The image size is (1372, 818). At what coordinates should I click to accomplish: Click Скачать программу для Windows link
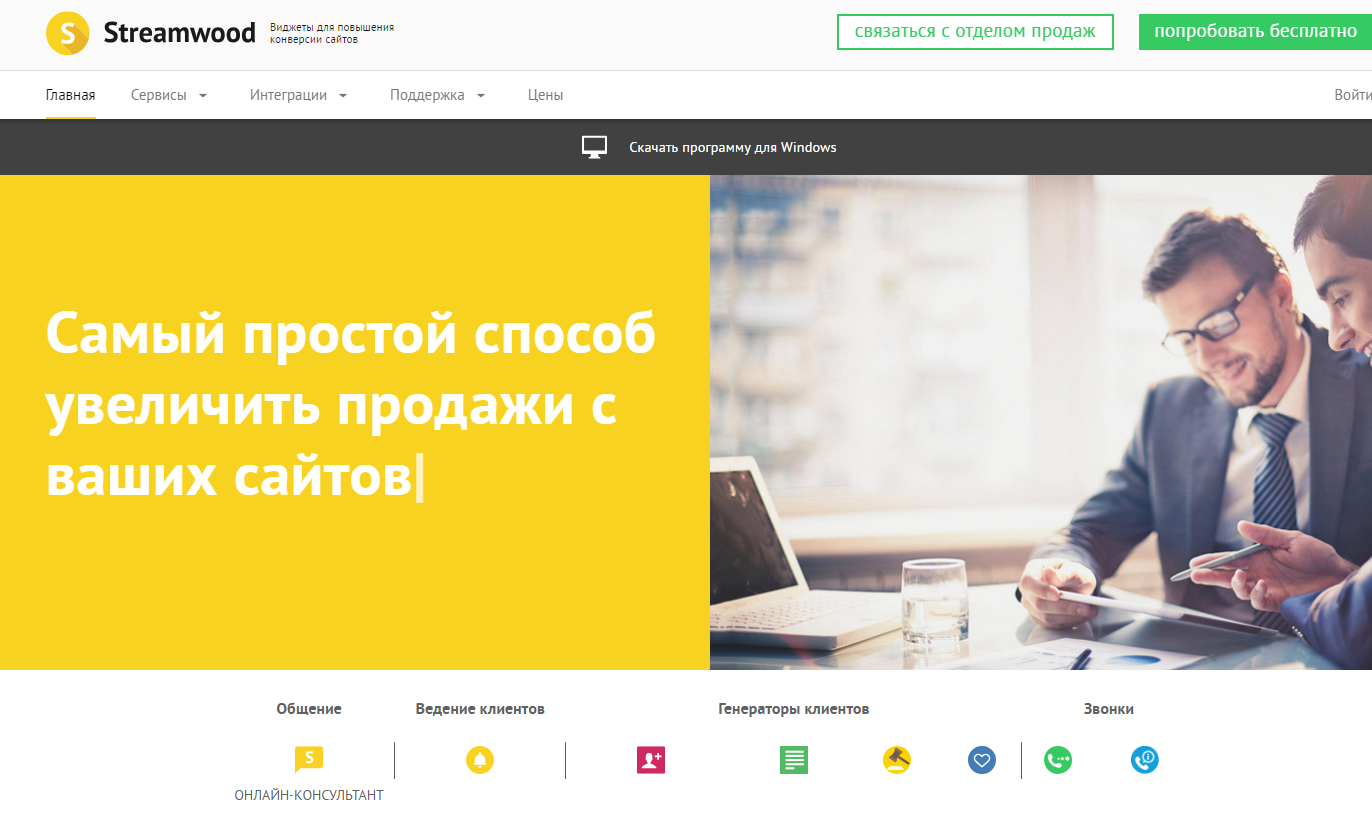733,147
